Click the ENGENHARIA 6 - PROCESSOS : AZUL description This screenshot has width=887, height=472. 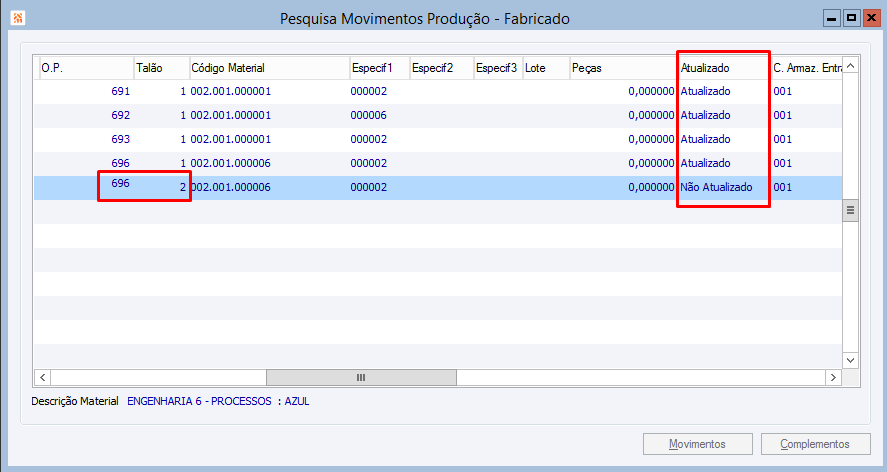[218, 401]
